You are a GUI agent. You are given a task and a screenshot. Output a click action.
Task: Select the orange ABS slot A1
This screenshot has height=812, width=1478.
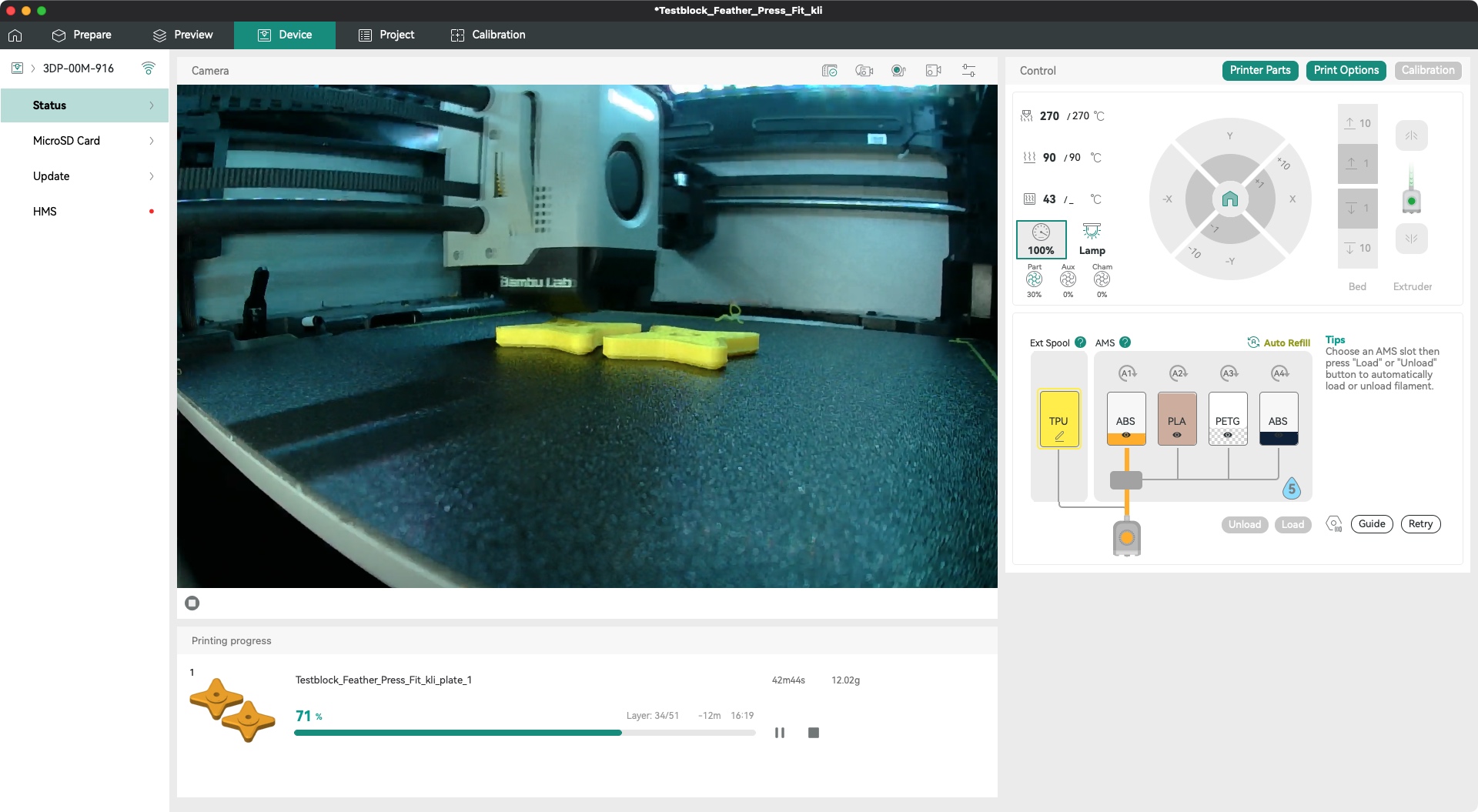pyautogui.click(x=1126, y=419)
